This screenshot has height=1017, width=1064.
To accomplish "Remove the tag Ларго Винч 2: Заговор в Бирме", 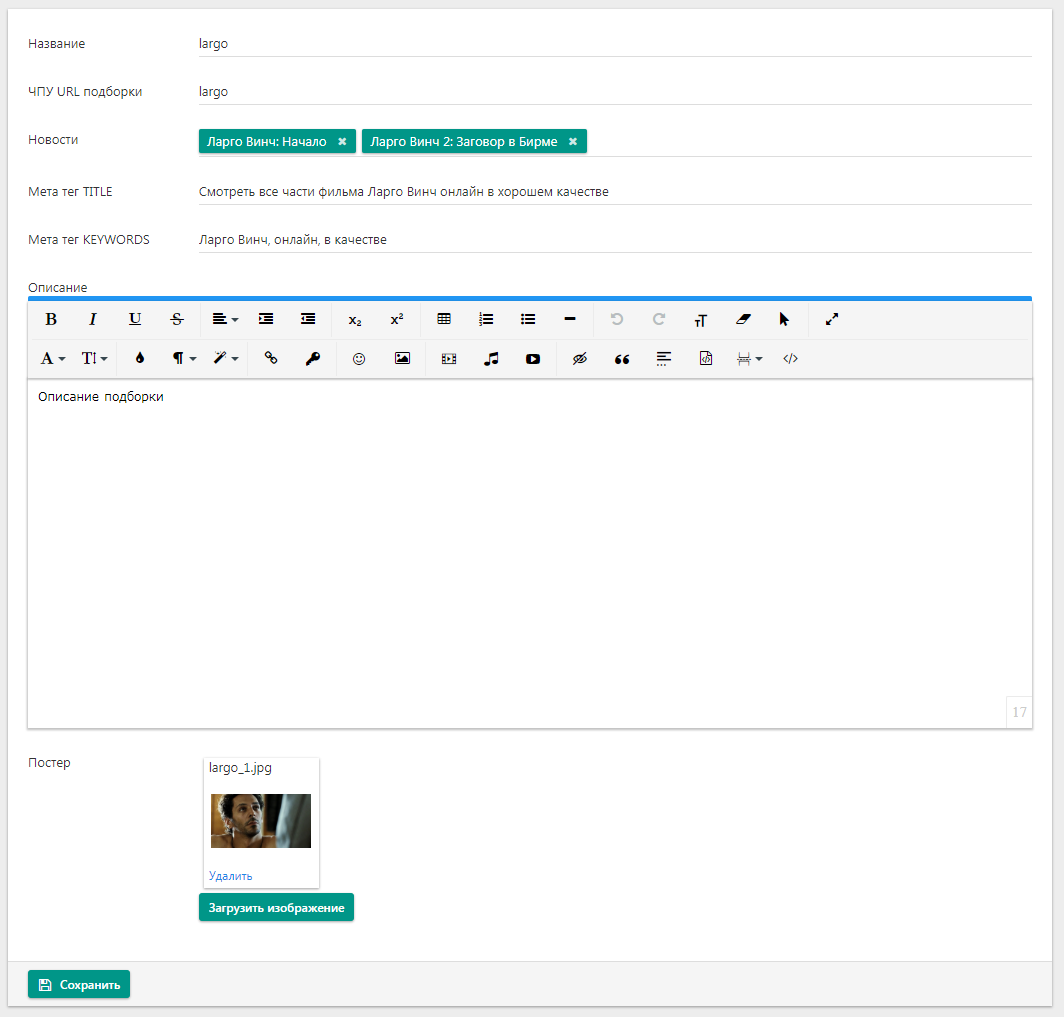I will 572,141.
